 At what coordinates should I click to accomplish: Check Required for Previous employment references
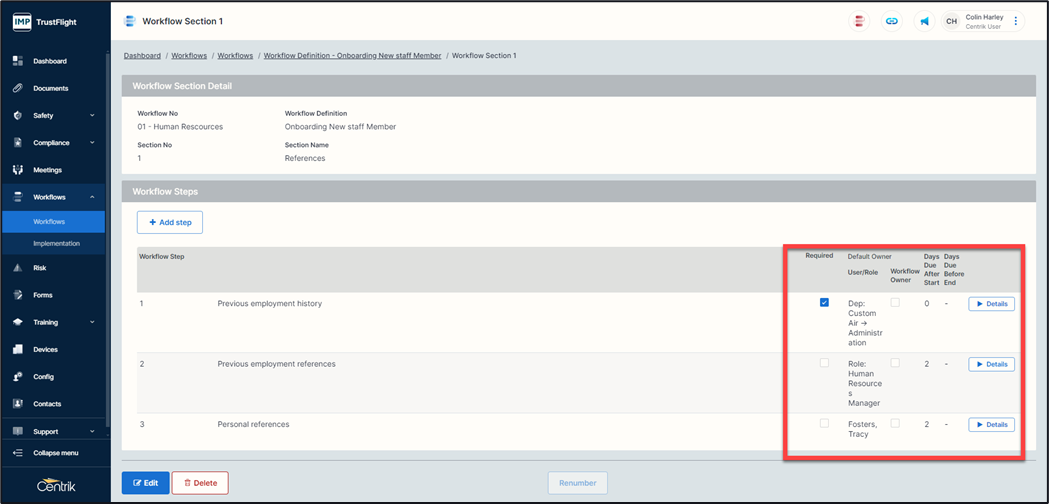pos(824,363)
